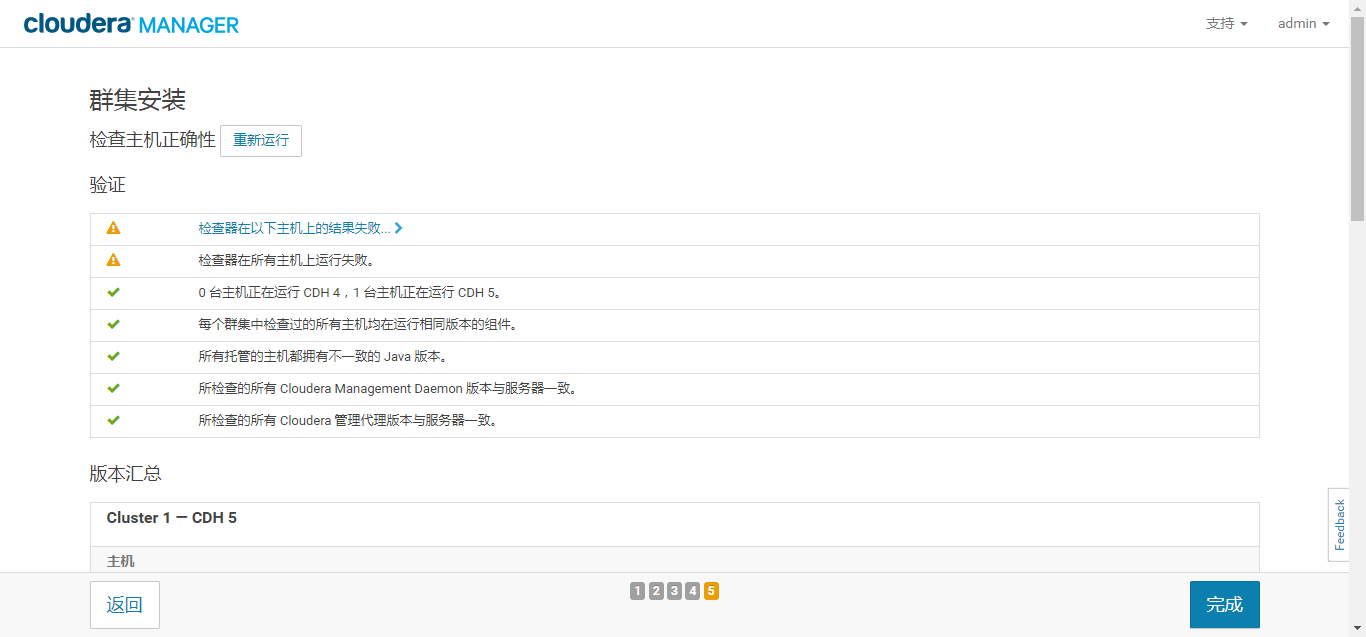Viewport: 1366px width, 637px height.
Task: Go to wizard step 2
Action: pos(656,591)
